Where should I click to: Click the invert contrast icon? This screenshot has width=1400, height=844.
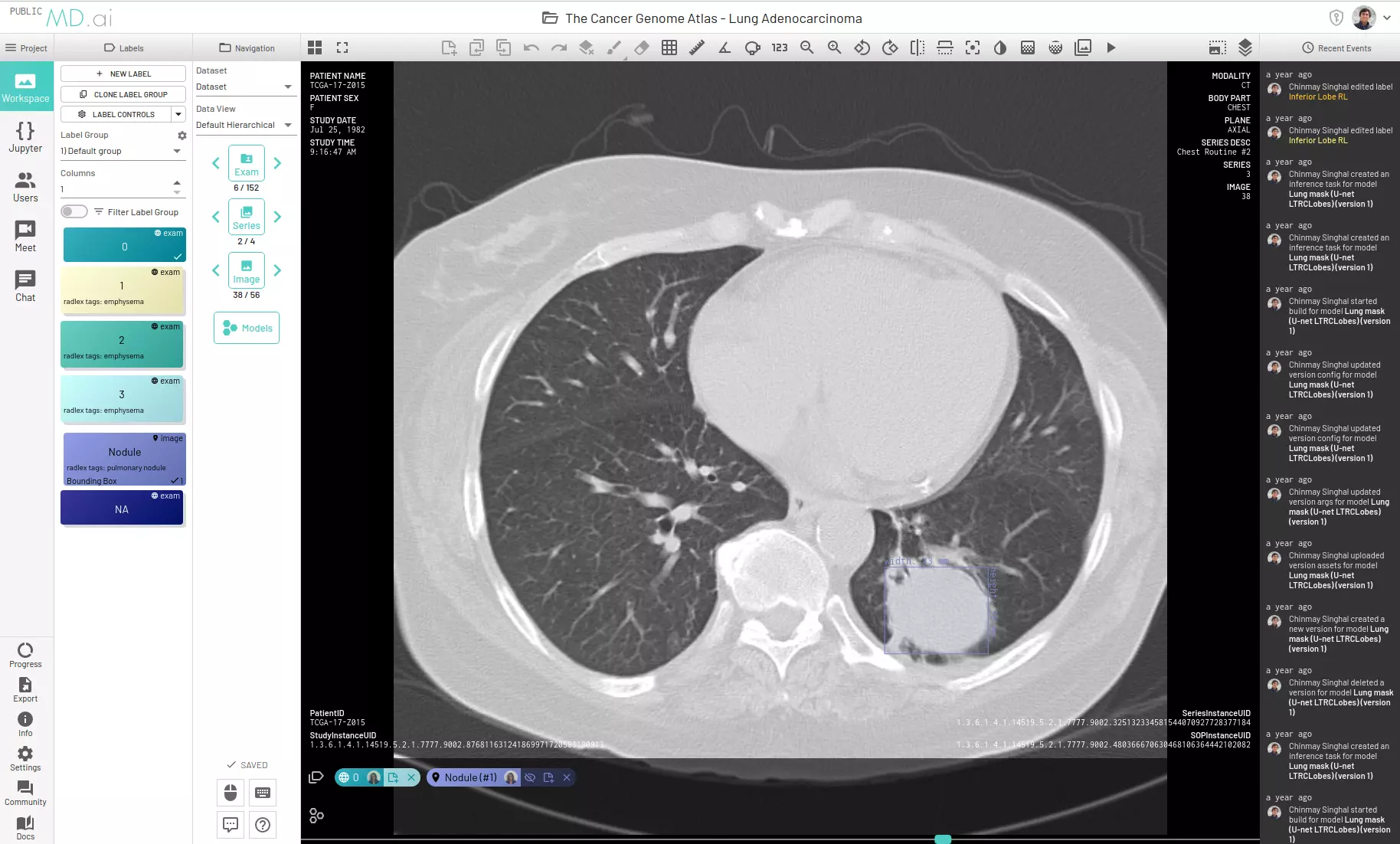[x=999, y=47]
